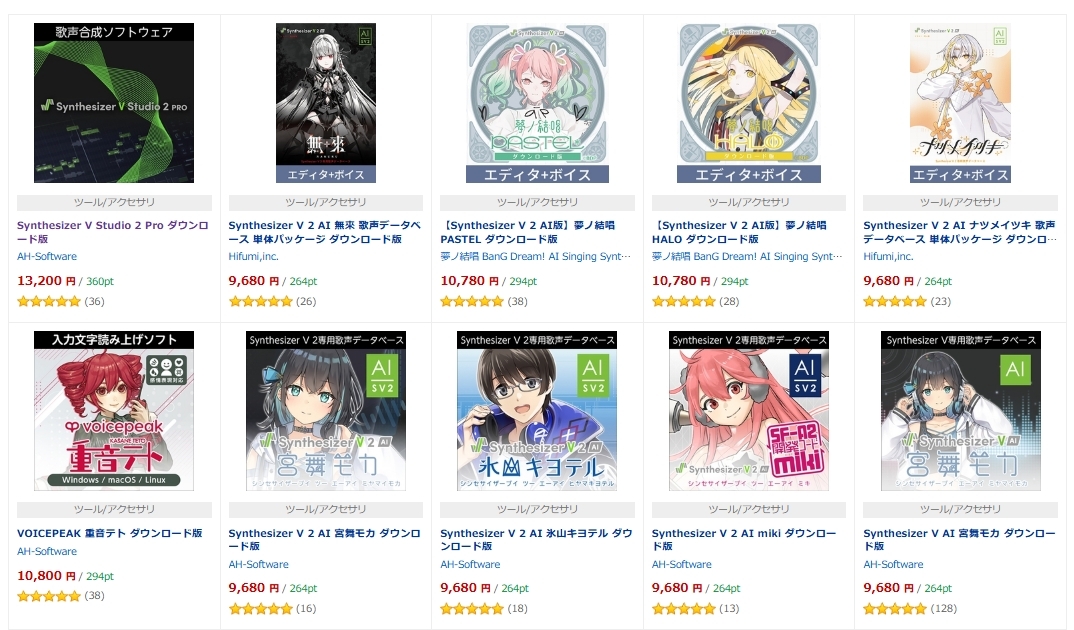Open the Synthesizer V 2 AI 無来 title link

point(325,232)
